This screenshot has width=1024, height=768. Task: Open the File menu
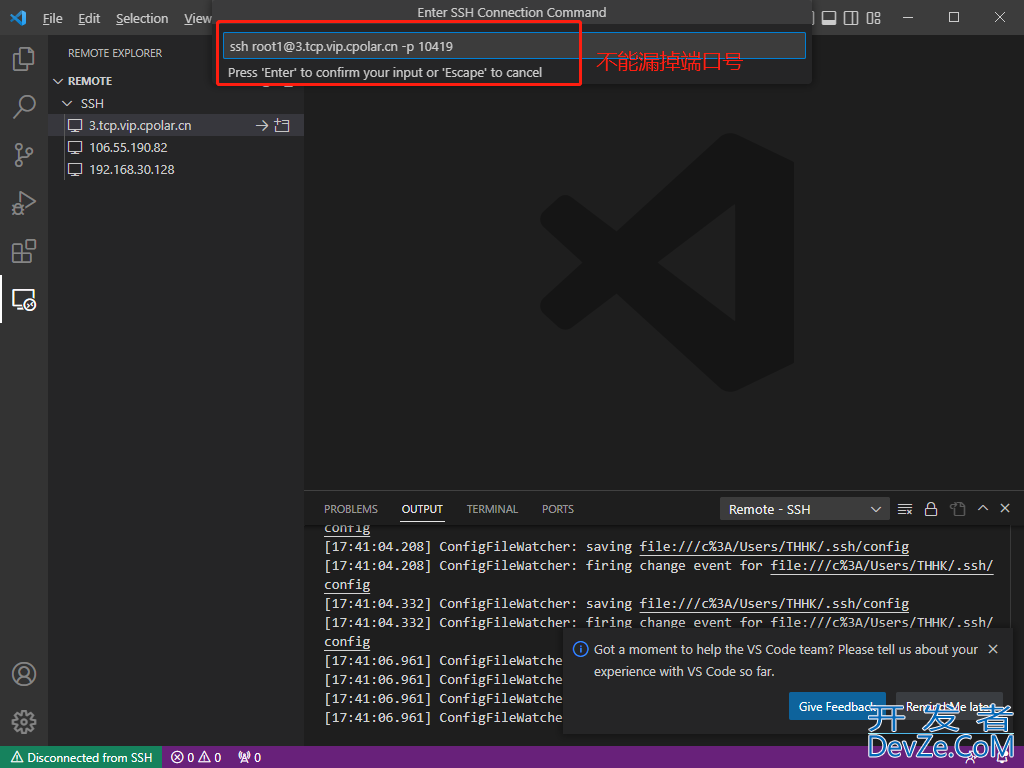[x=52, y=18]
